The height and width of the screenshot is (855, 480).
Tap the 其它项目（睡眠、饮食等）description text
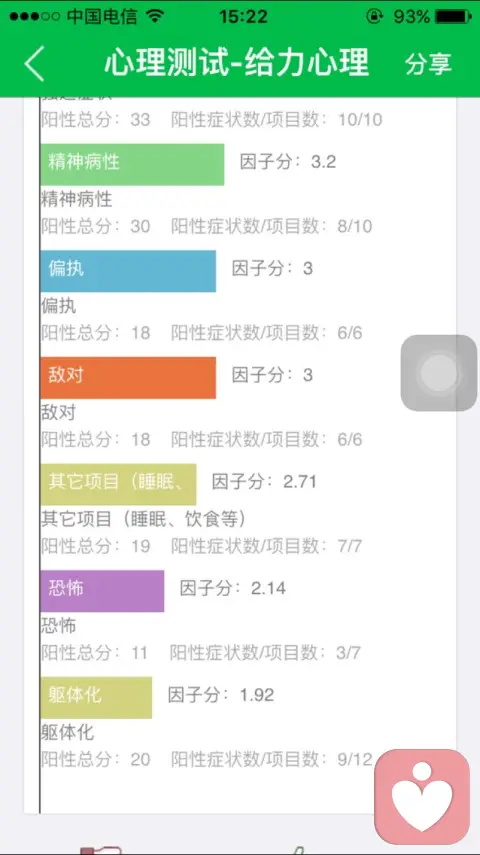pyautogui.click(x=143, y=519)
